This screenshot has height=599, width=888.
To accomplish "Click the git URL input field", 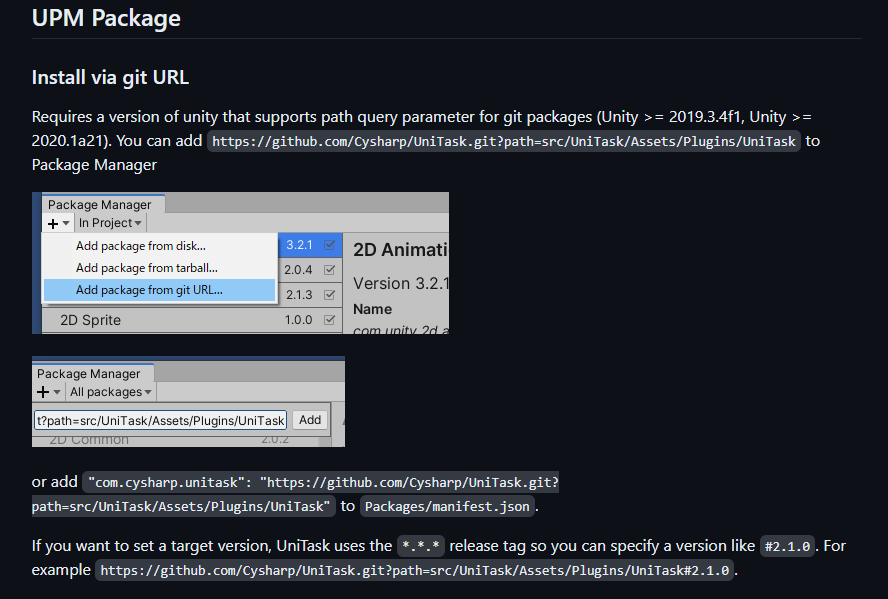I will point(160,420).
